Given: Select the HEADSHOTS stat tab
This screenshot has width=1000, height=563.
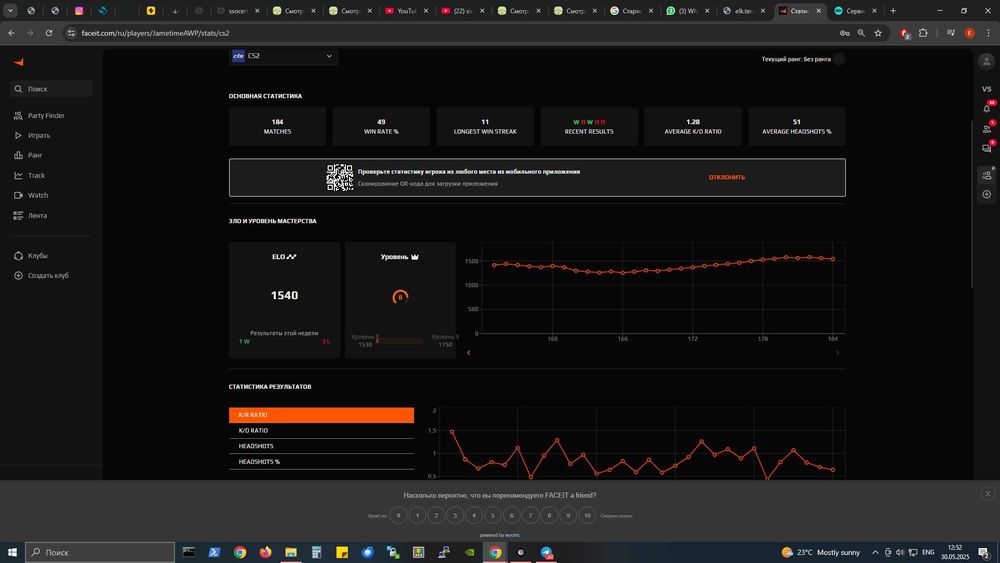Looking at the screenshot, I should [321, 446].
